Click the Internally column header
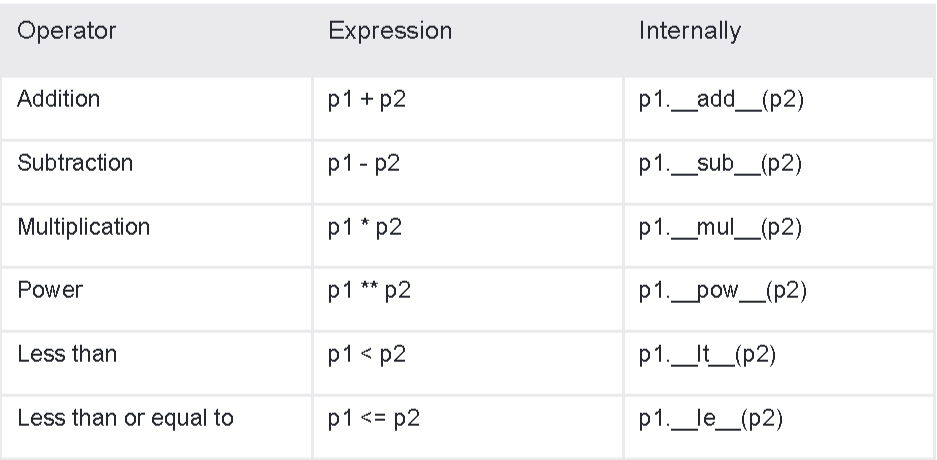The width and height of the screenshot is (937, 460). point(690,31)
